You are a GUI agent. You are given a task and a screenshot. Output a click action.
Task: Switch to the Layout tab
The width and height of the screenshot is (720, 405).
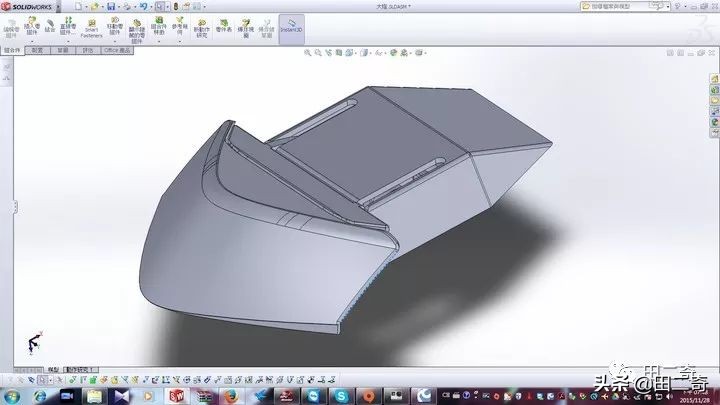(x=38, y=48)
